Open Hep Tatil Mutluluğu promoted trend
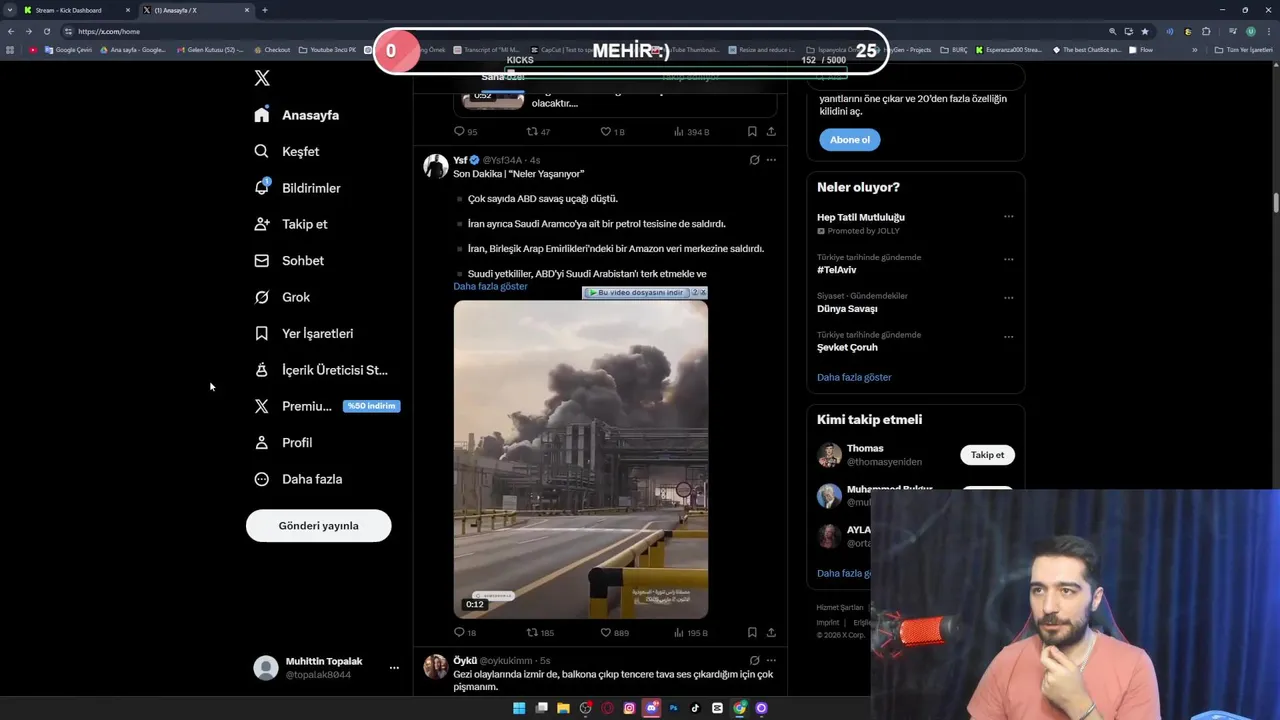The image size is (1280, 720). (861, 217)
